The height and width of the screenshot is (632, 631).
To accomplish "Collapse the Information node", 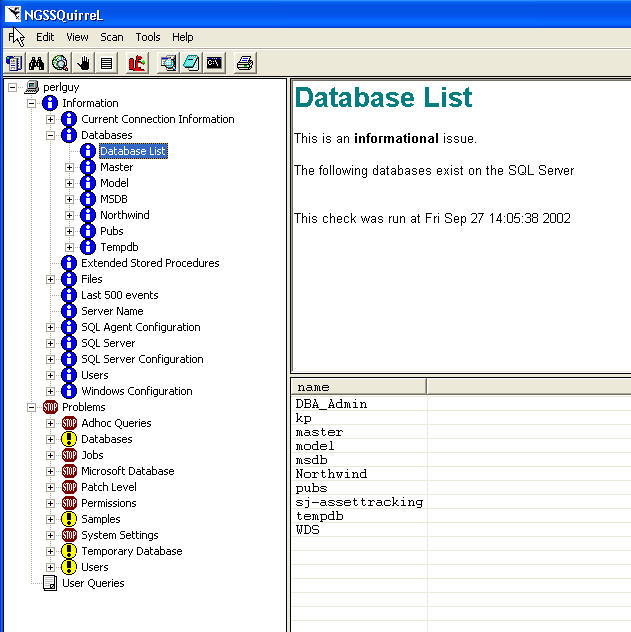I will pyautogui.click(x=31, y=103).
